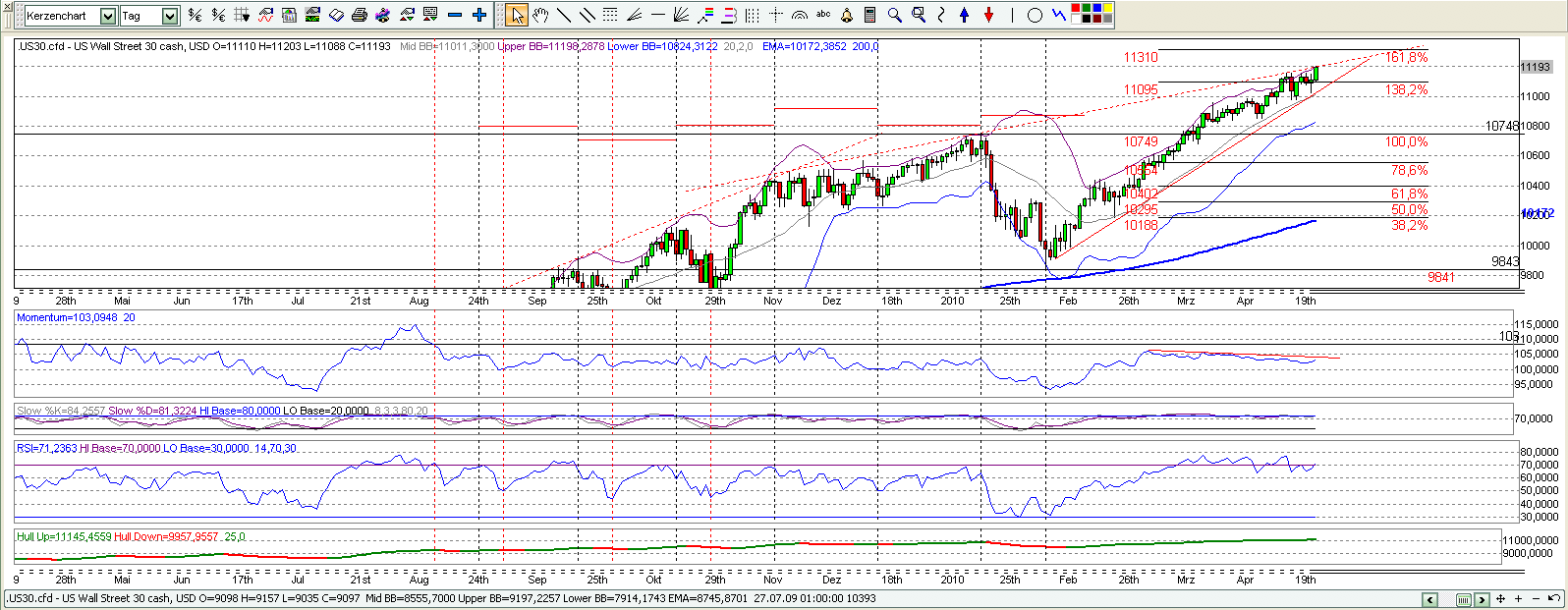The height and width of the screenshot is (610, 1568).
Task: Choose the parallel channel lines tool
Action: (587, 15)
